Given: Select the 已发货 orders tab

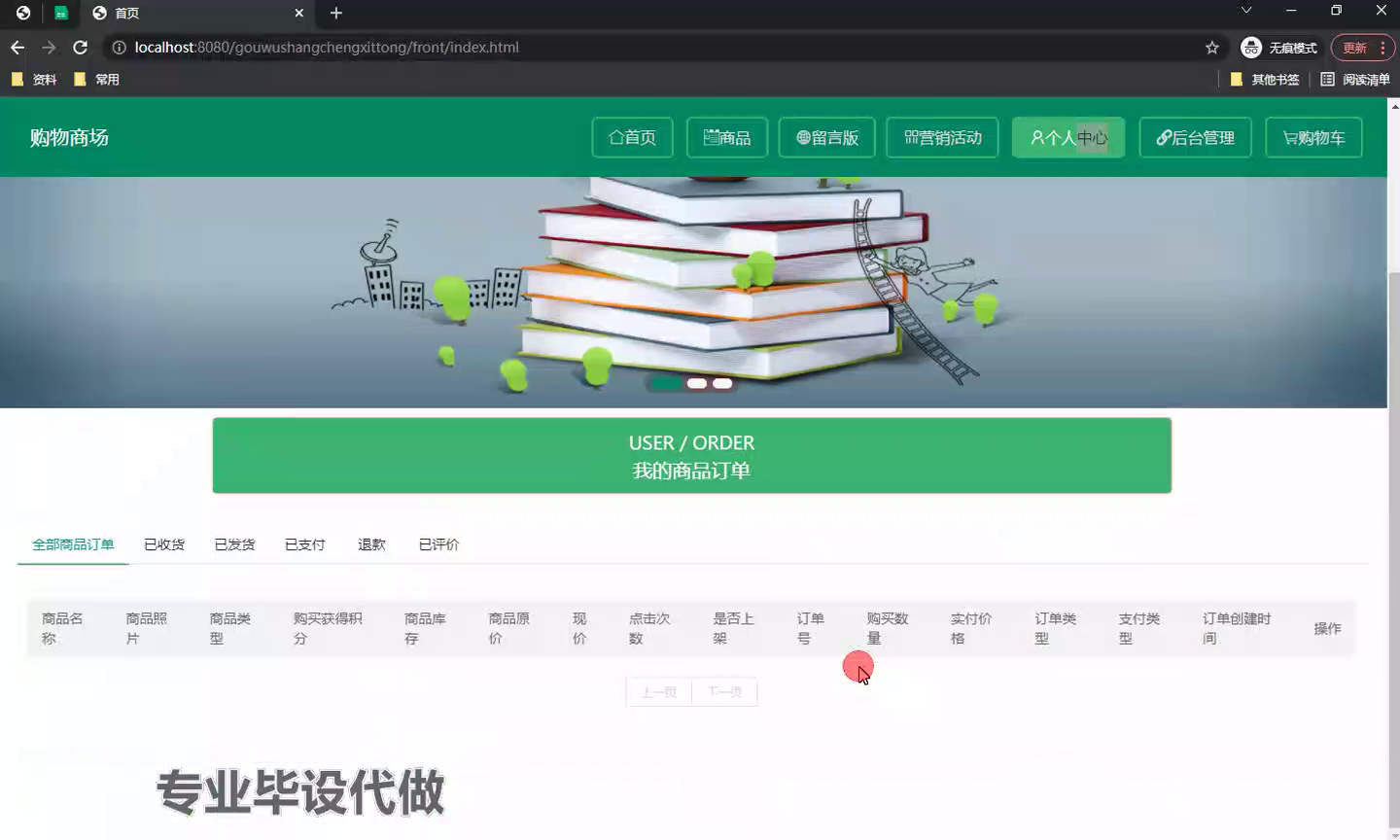Looking at the screenshot, I should click(x=234, y=544).
